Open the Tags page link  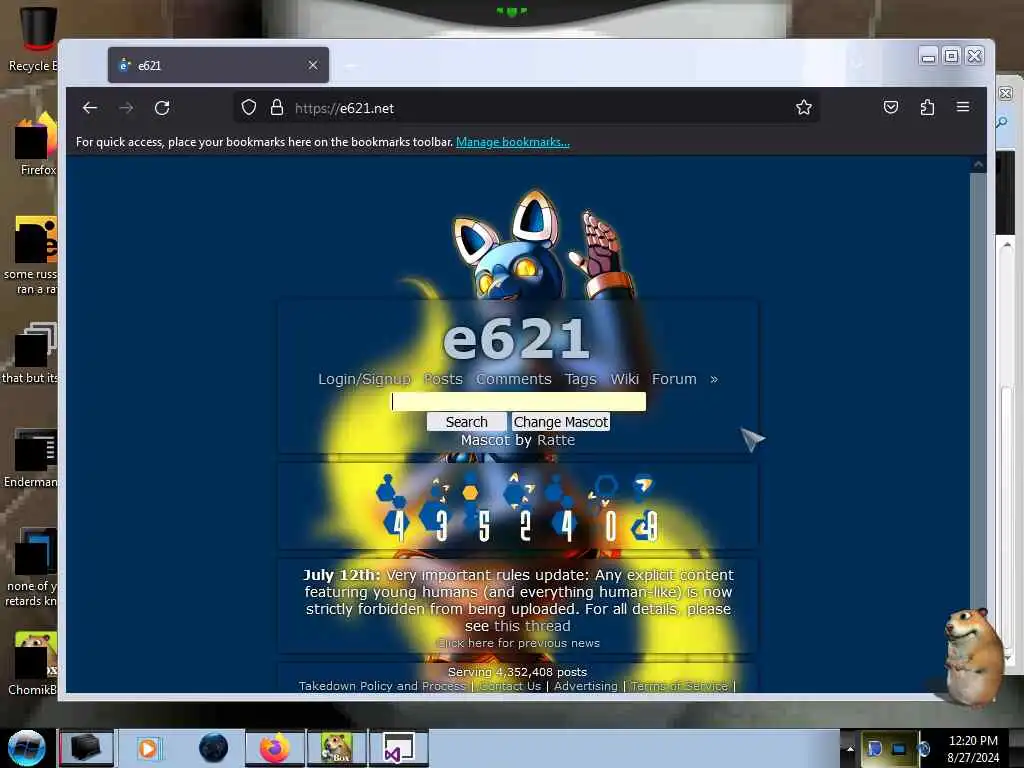tap(581, 379)
